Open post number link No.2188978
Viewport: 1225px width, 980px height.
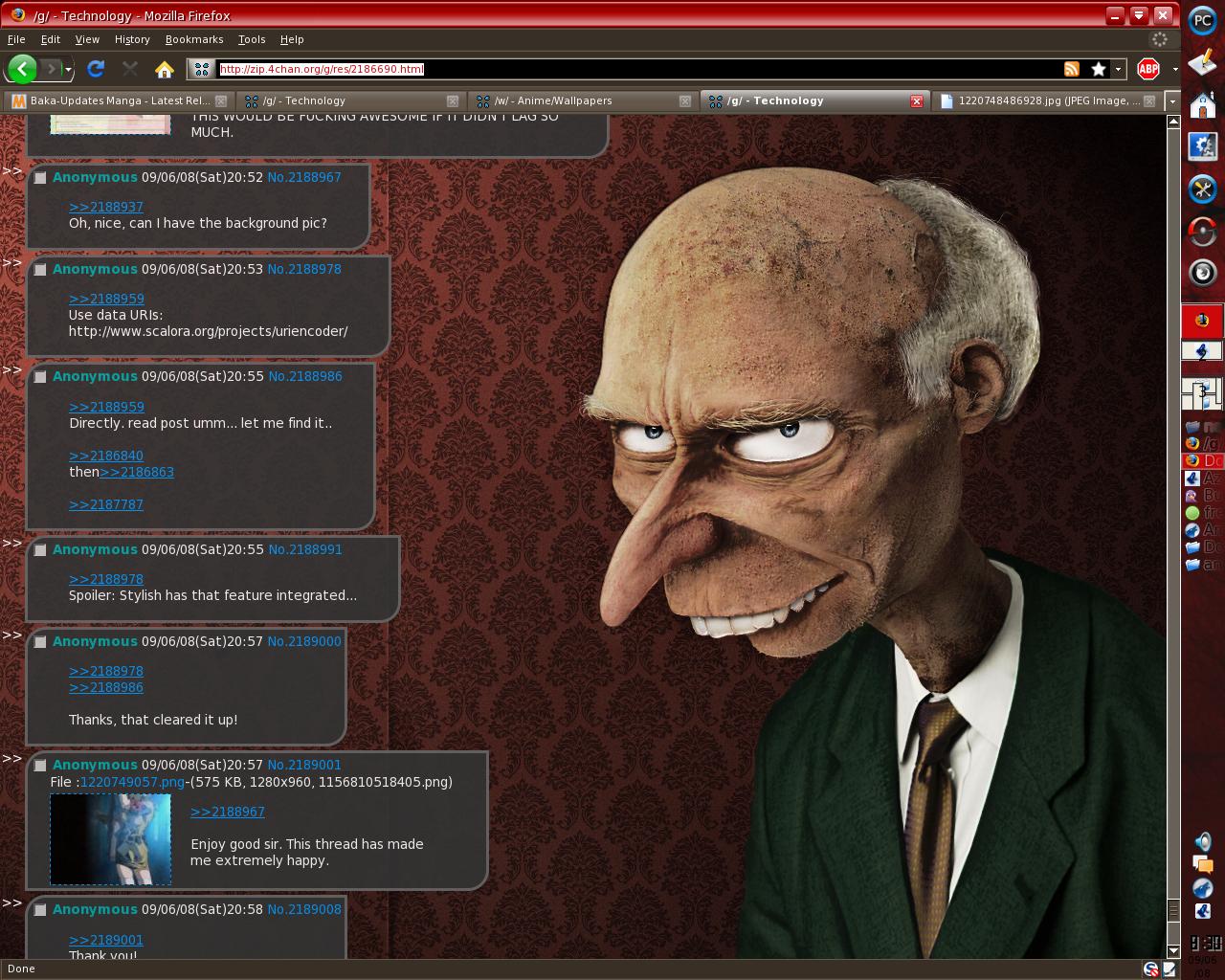(304, 269)
